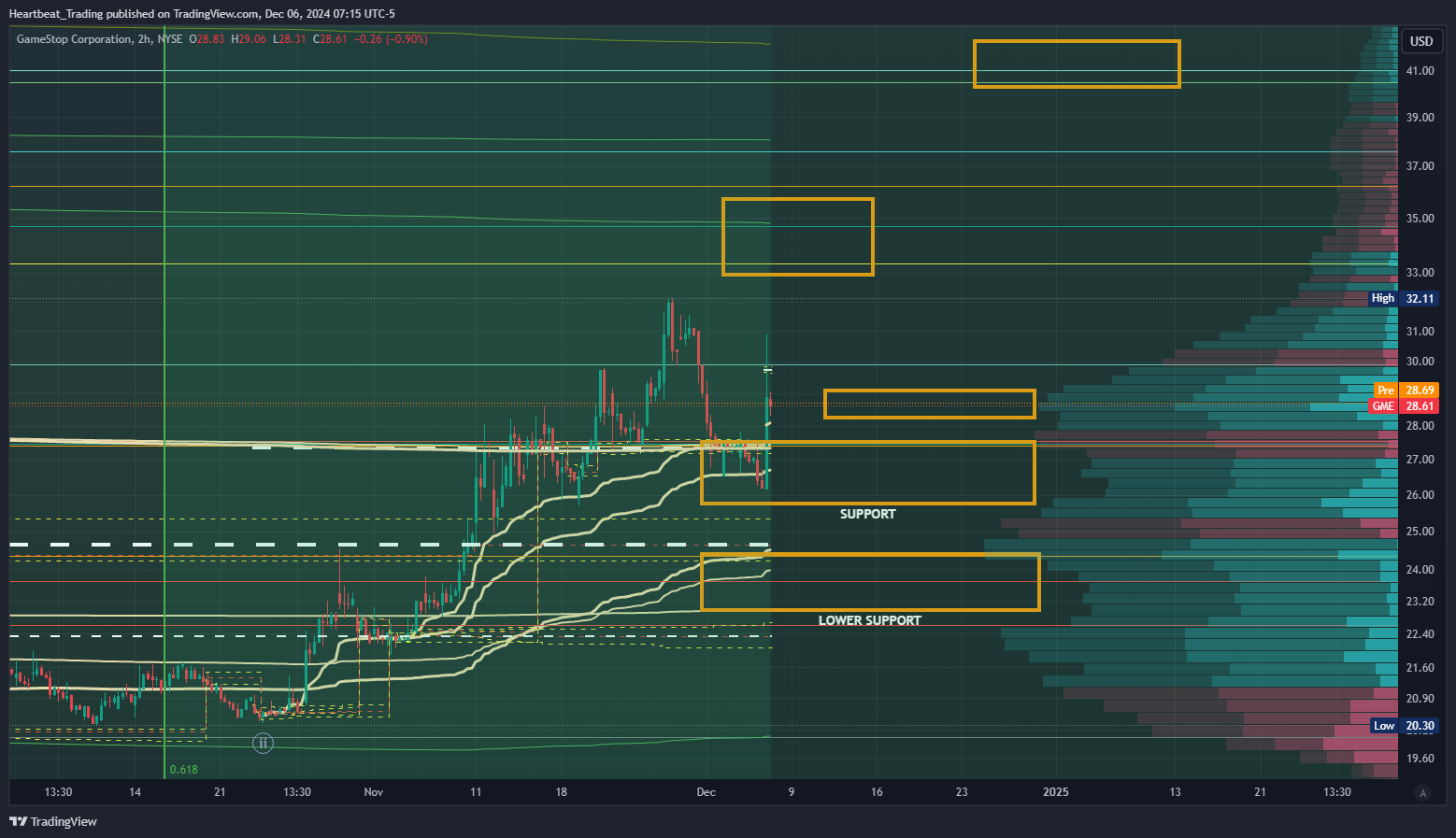This screenshot has width=1456, height=838.
Task: Click the 21.60 price axis label
Action: pyautogui.click(x=1420, y=668)
